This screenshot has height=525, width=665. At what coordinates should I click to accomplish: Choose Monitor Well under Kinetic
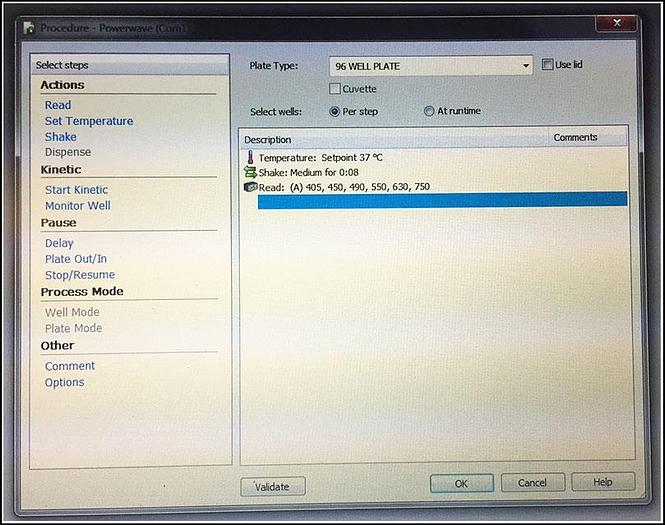(x=78, y=206)
